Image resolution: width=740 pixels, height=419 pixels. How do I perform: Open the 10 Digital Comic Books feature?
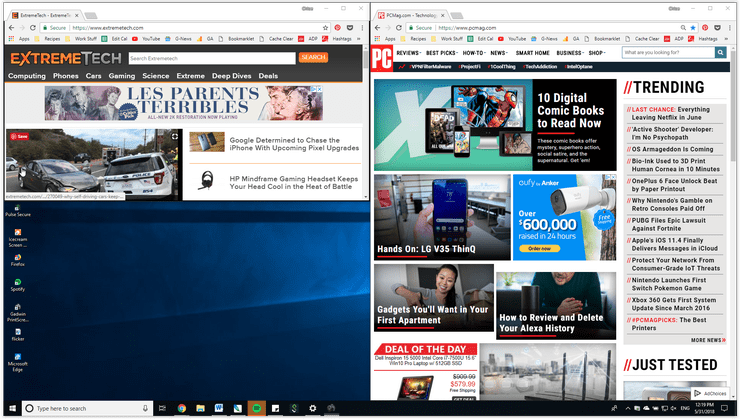click(x=495, y=125)
